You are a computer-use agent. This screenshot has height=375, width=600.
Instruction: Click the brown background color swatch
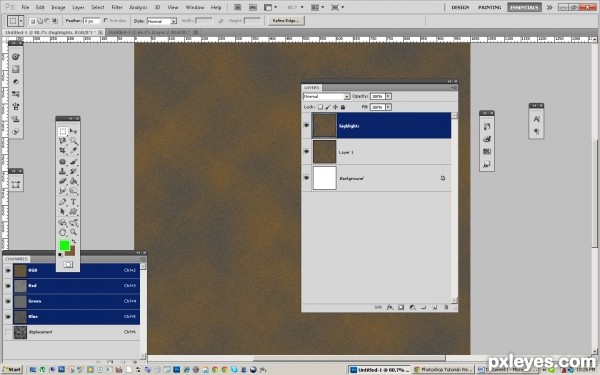72,252
